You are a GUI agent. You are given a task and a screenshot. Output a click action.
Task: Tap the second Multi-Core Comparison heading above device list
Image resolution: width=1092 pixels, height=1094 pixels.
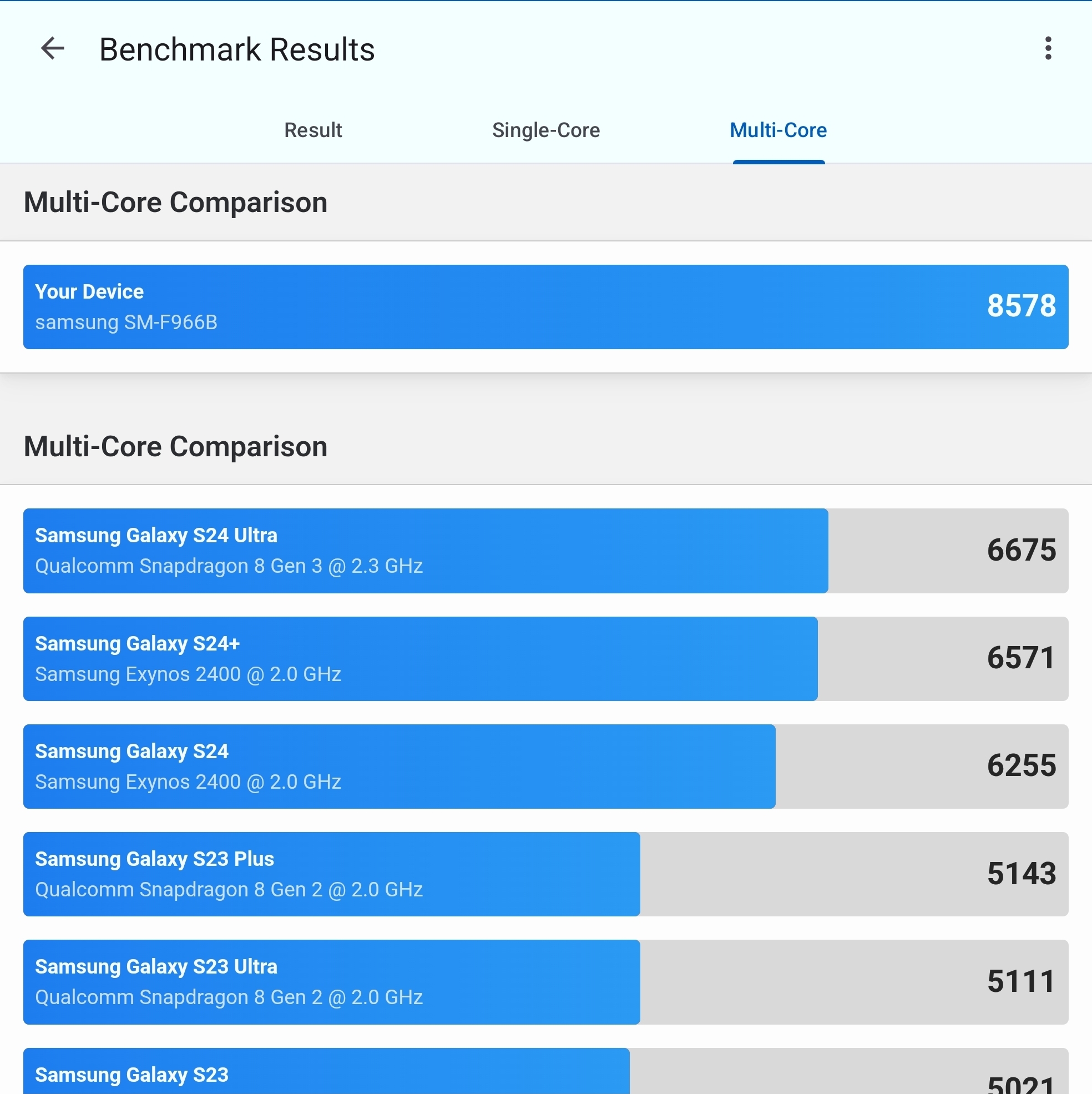[175, 446]
